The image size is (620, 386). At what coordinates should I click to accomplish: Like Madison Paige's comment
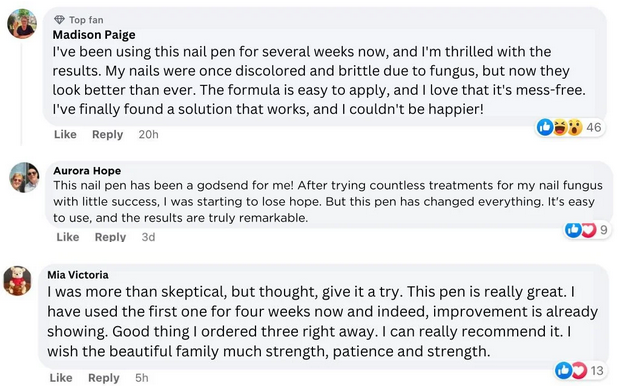[65, 134]
